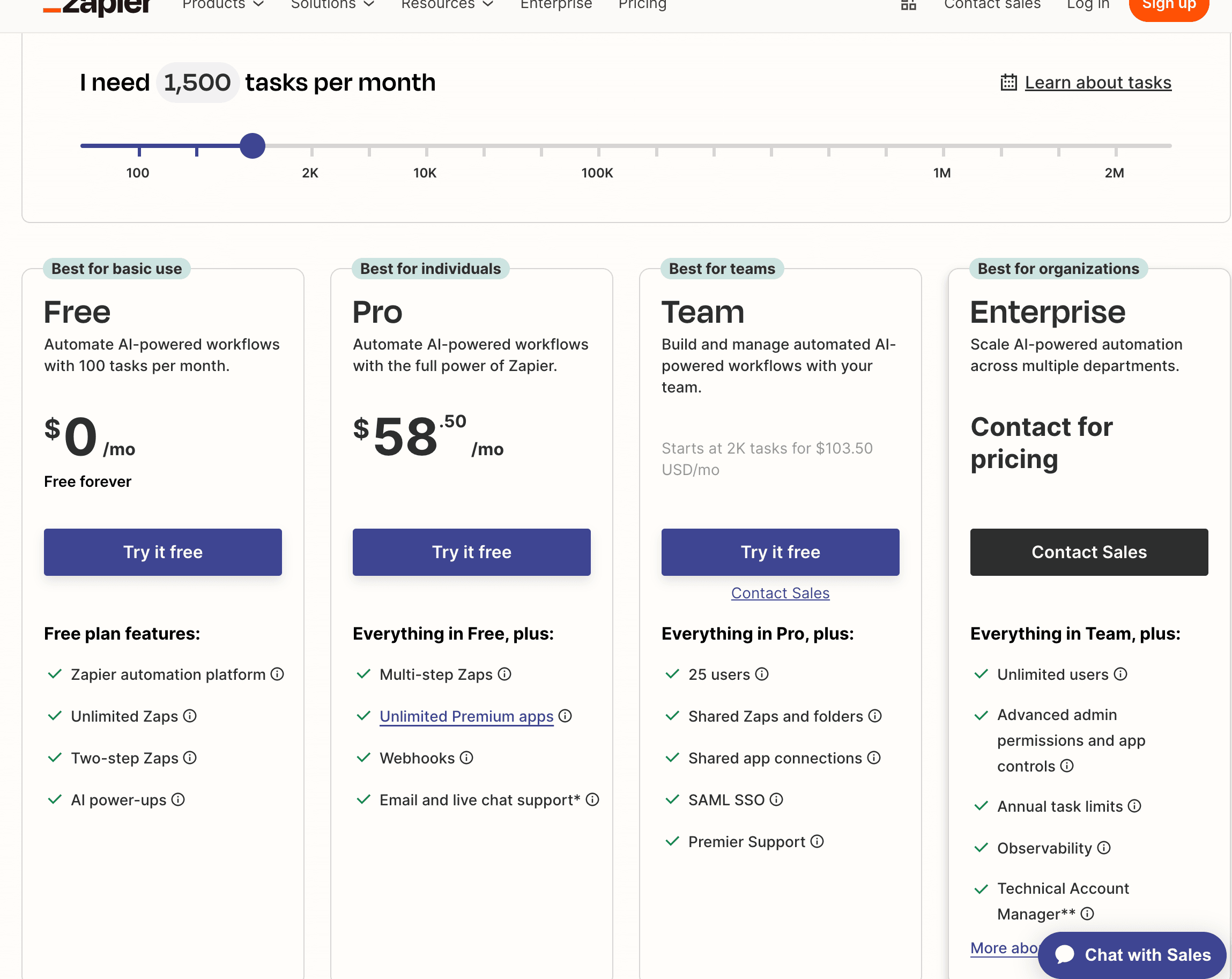
Task: Click the Free forever text
Action: (87, 481)
